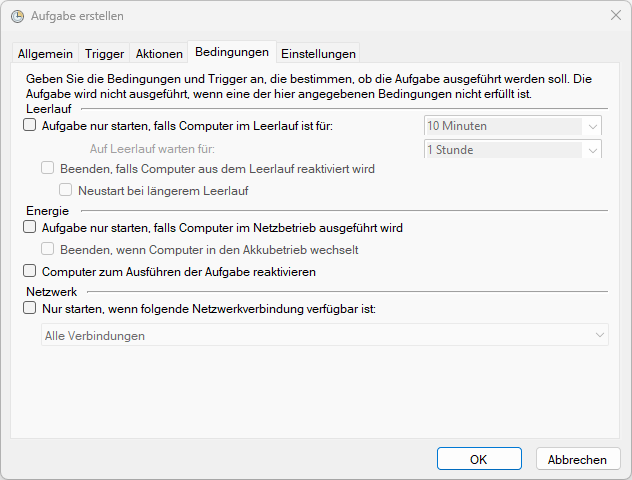Expand the 1 Stunde wait dropdown
The image size is (632, 480).
click(x=513, y=149)
